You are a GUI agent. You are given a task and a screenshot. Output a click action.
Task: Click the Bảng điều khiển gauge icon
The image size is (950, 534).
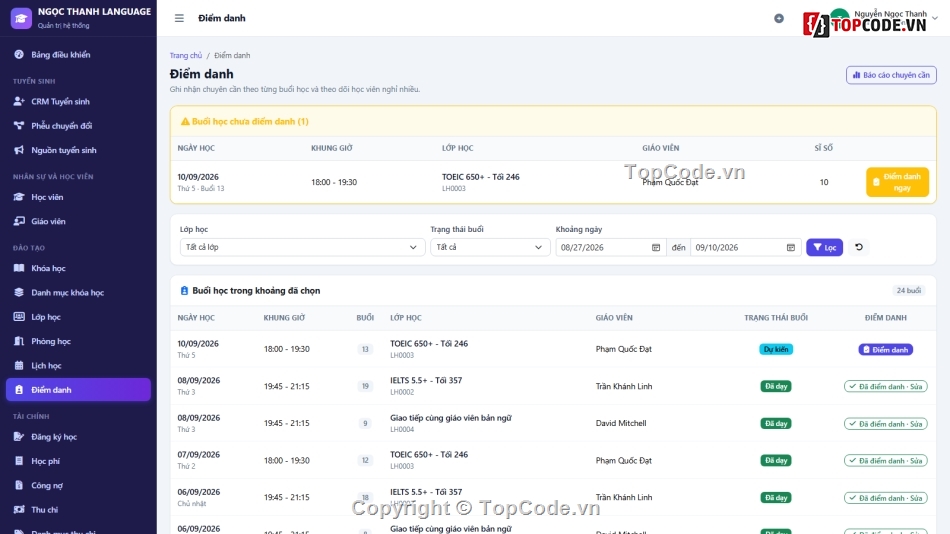tap(19, 55)
